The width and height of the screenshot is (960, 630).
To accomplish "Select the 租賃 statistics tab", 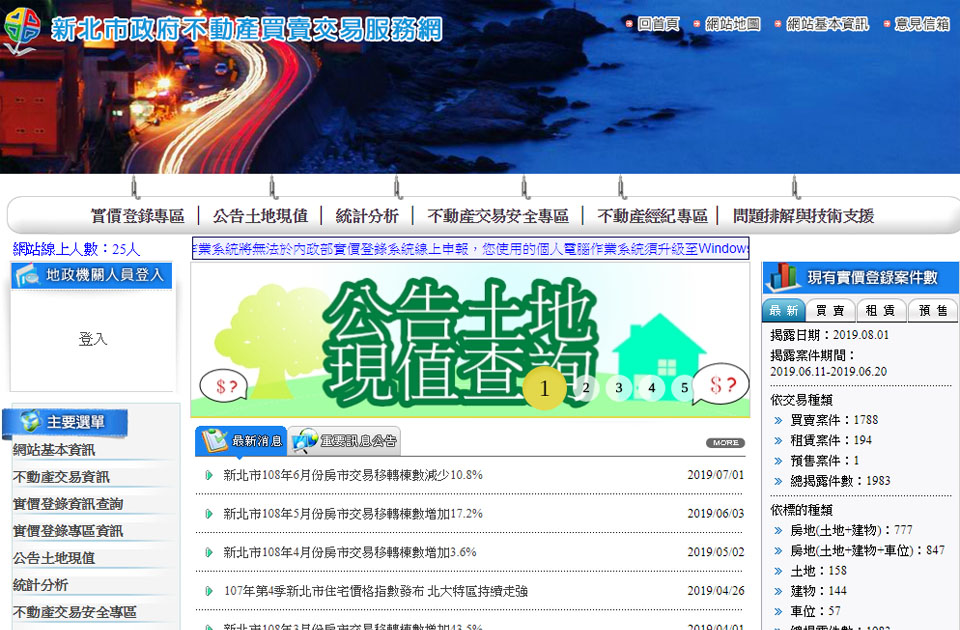I will point(880,310).
